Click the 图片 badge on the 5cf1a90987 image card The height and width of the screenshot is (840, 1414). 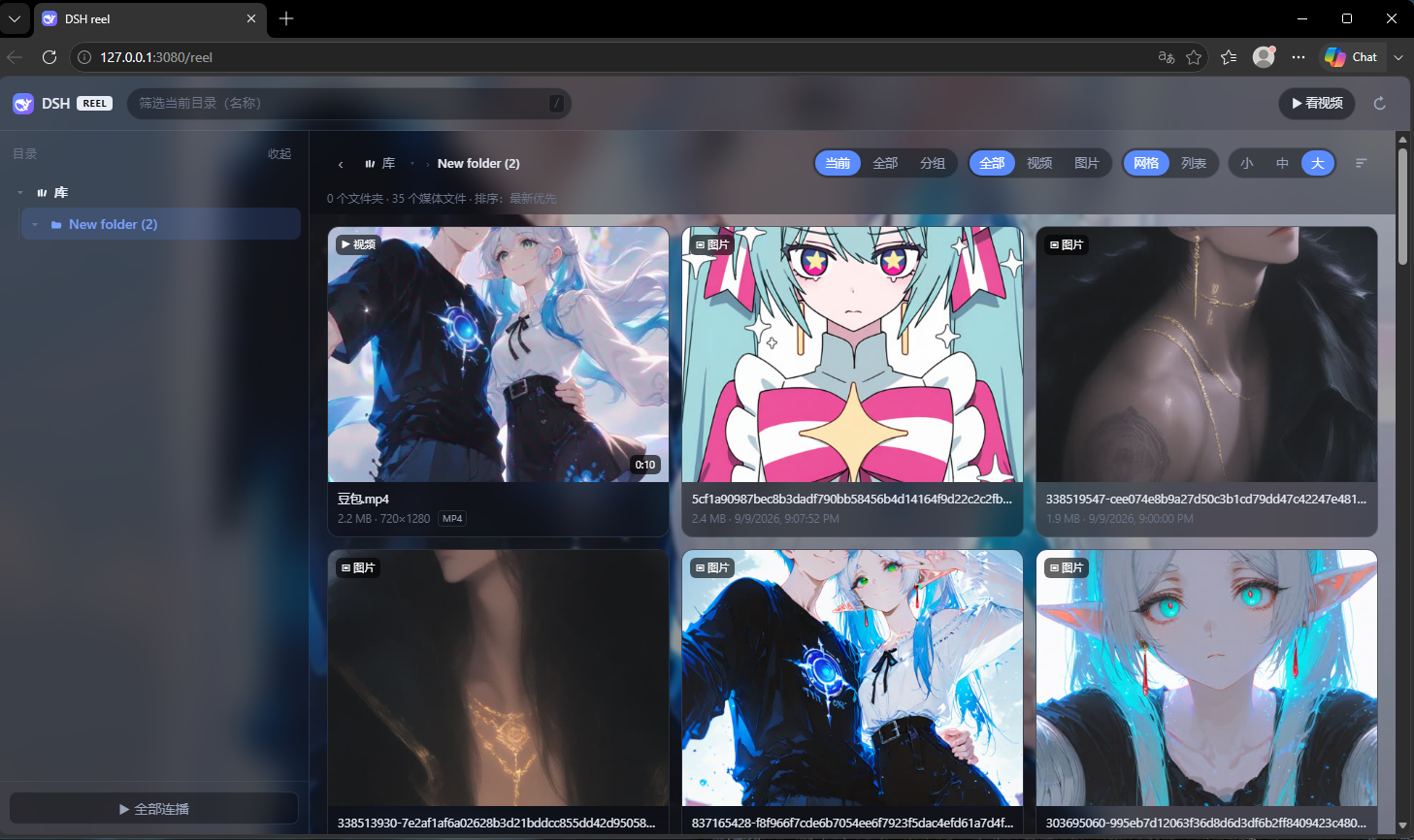[x=712, y=244]
